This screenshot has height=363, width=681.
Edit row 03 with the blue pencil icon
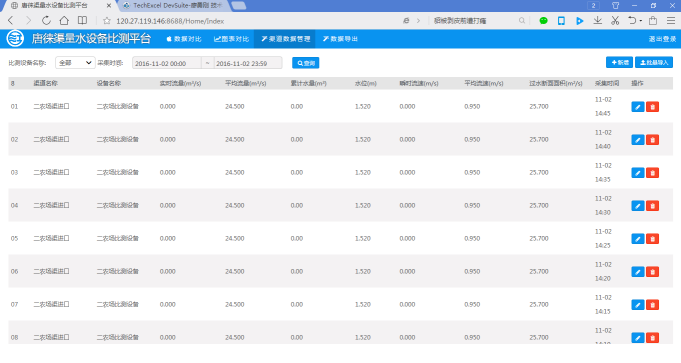click(638, 173)
